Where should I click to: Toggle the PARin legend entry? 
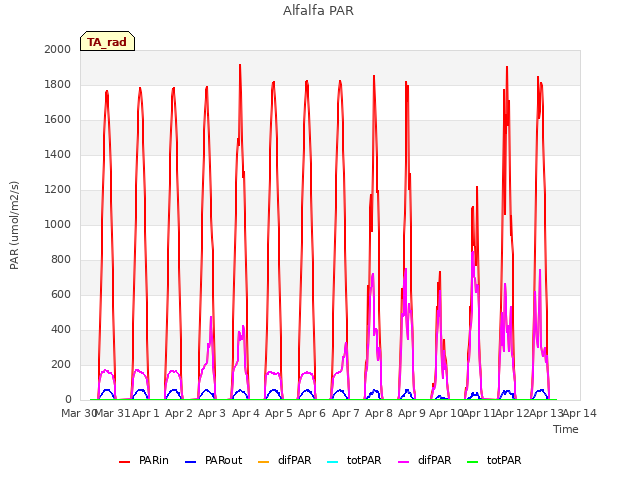144,460
